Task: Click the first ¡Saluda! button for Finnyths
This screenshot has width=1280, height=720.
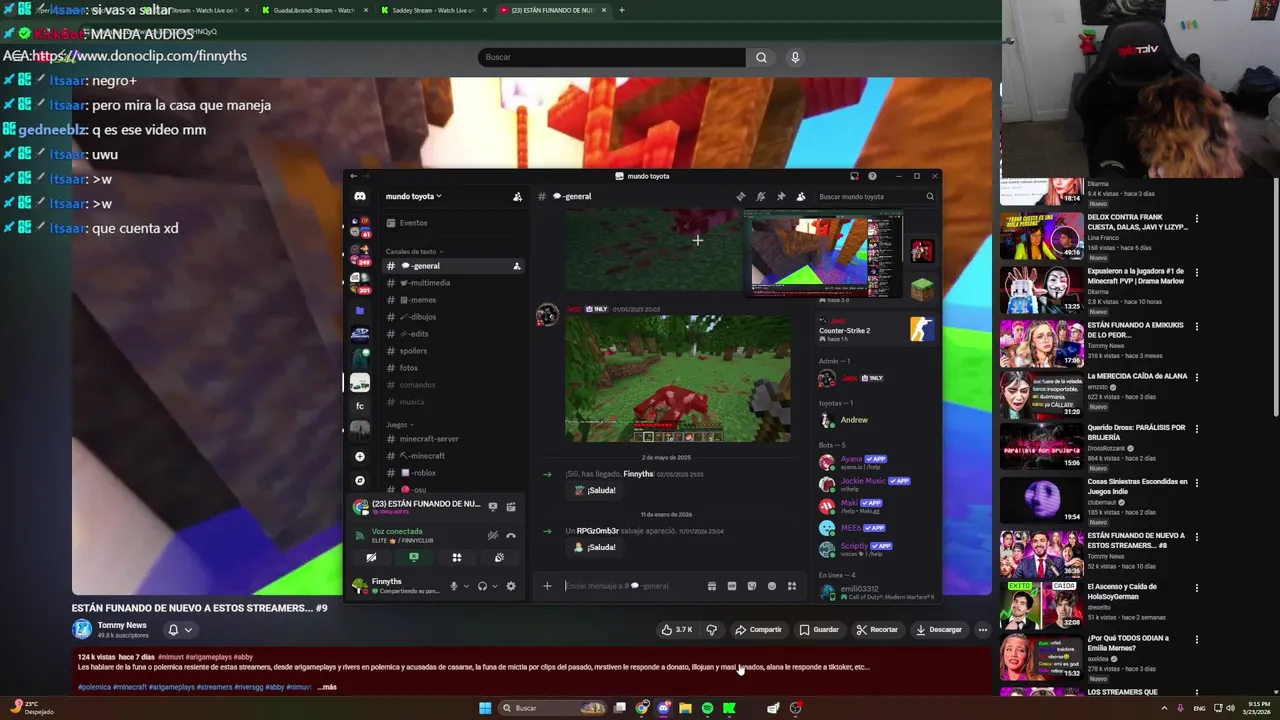Action: [x=596, y=491]
